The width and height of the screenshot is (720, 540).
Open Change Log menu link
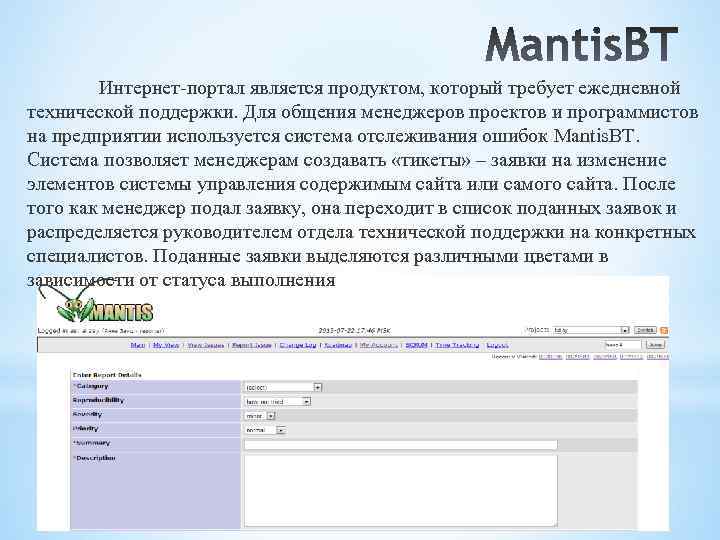click(298, 345)
